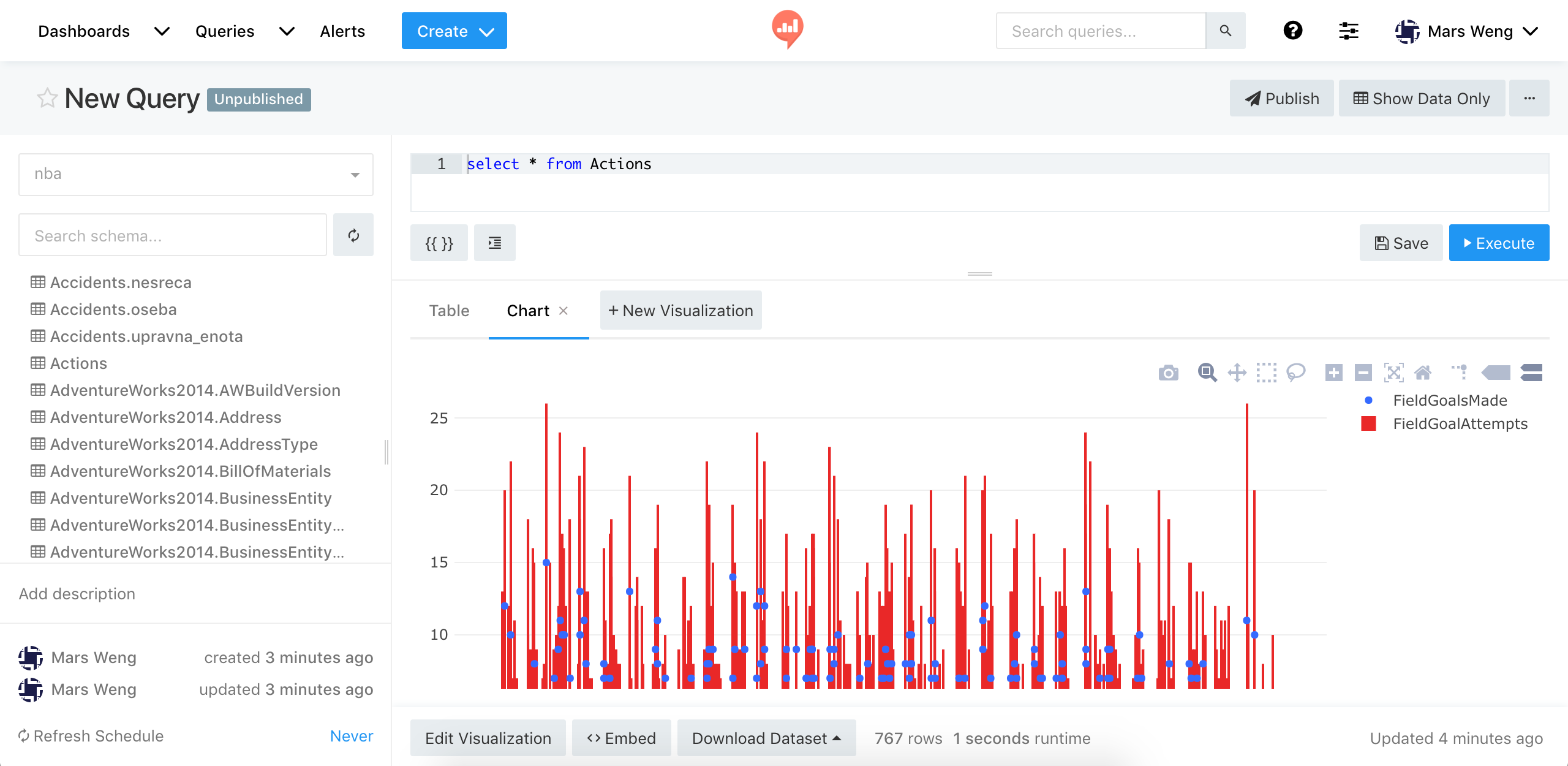Toggle FieldGoalsMade series in legend
This screenshot has width=1568, height=766.
tap(1449, 400)
